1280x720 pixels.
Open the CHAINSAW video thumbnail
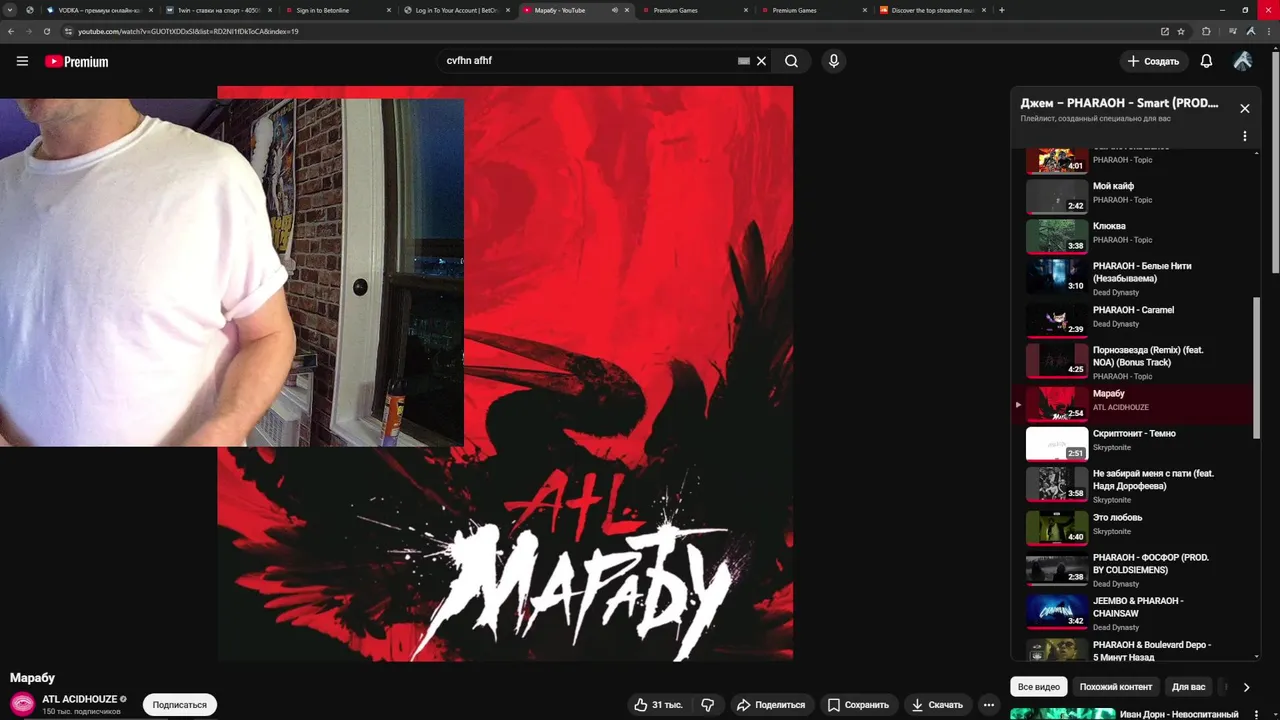click(1057, 611)
